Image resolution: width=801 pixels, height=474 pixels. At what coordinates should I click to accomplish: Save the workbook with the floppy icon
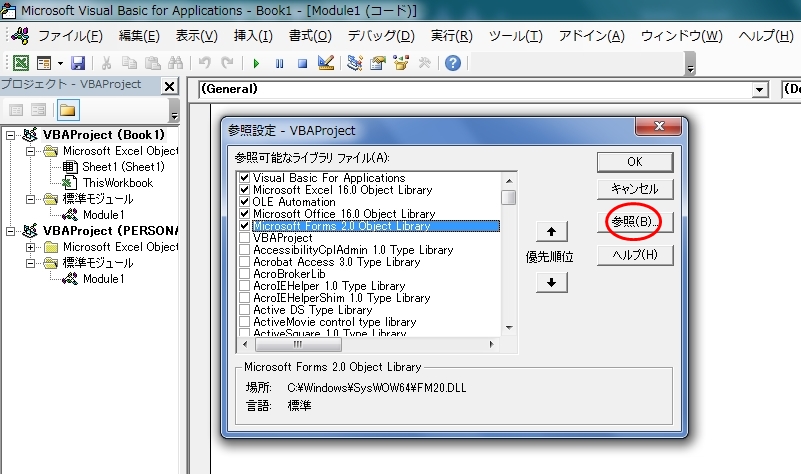[78, 63]
